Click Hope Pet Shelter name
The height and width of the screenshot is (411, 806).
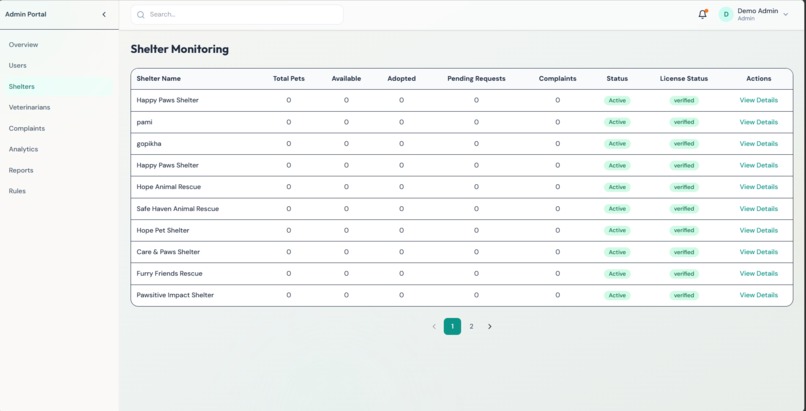(163, 230)
